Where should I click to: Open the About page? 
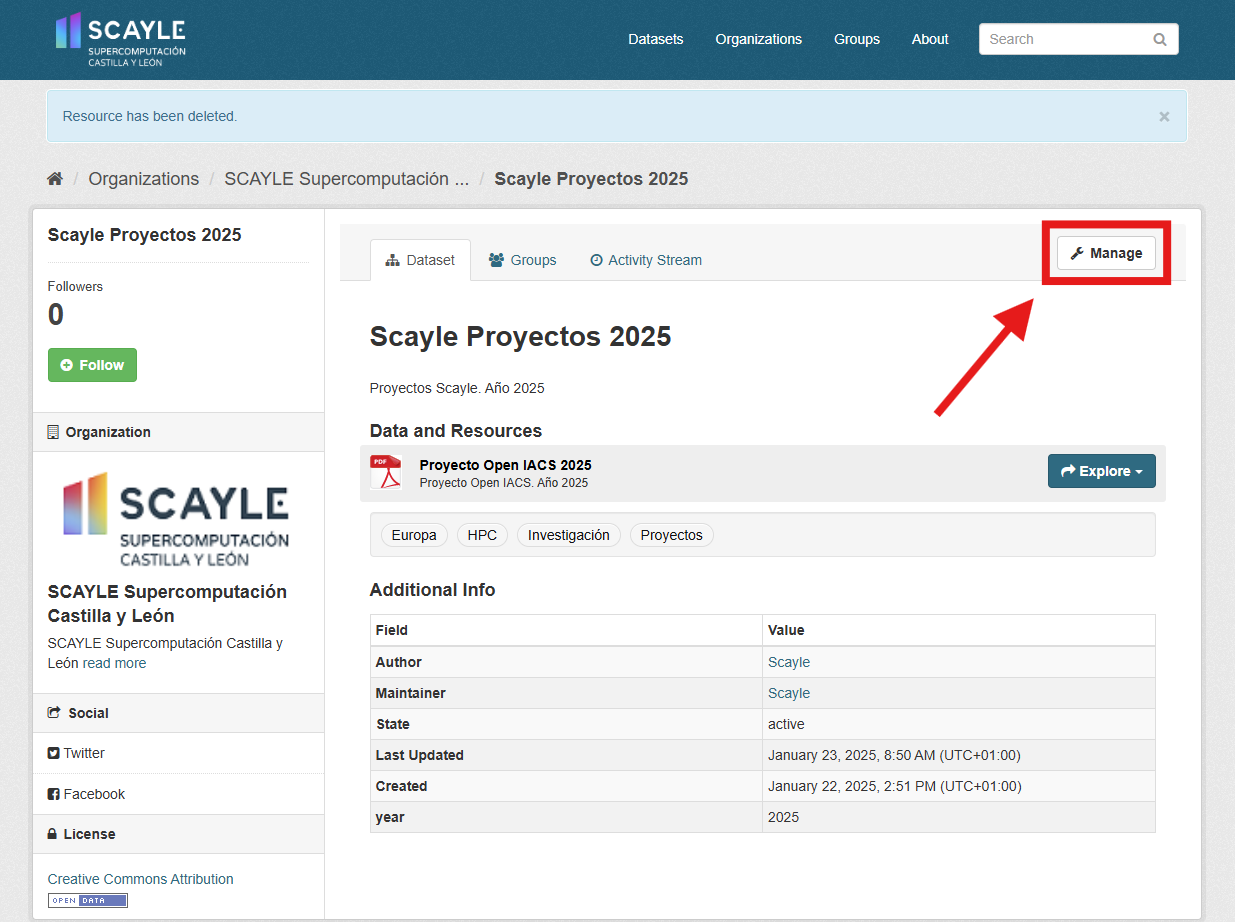point(930,39)
